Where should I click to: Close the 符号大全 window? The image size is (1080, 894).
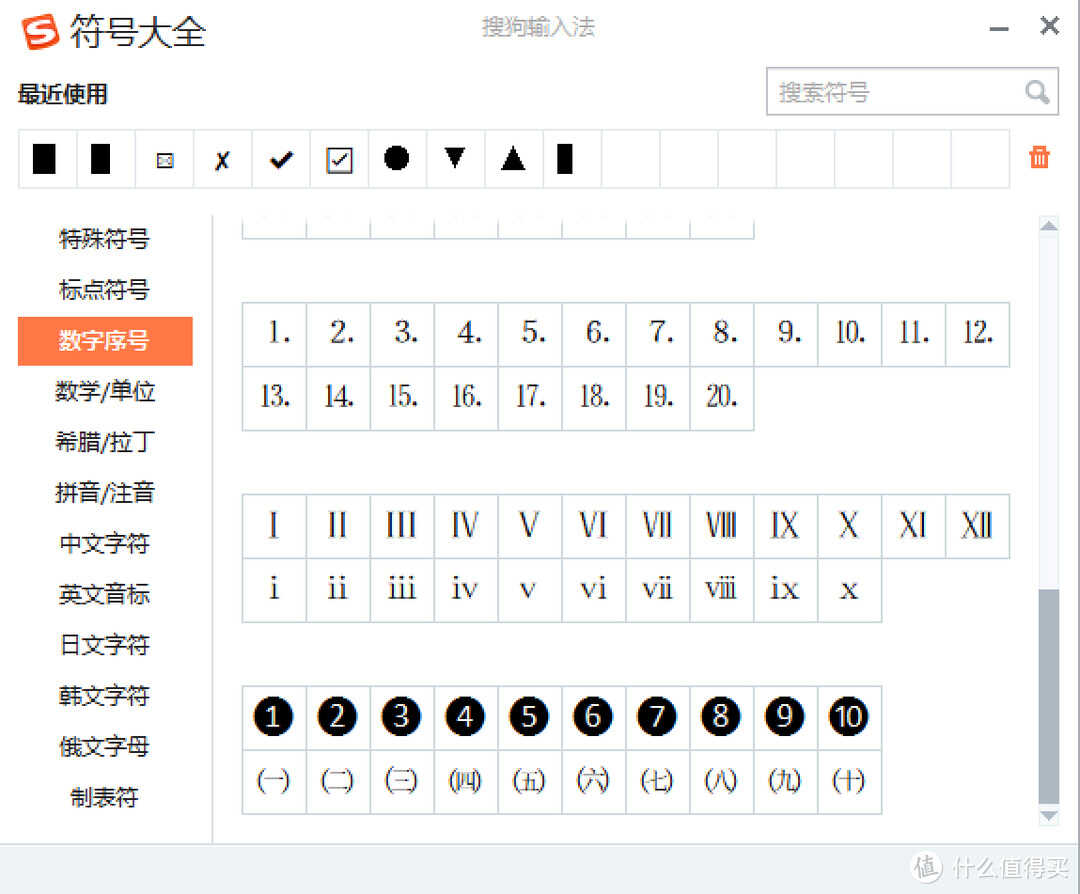(x=1049, y=26)
